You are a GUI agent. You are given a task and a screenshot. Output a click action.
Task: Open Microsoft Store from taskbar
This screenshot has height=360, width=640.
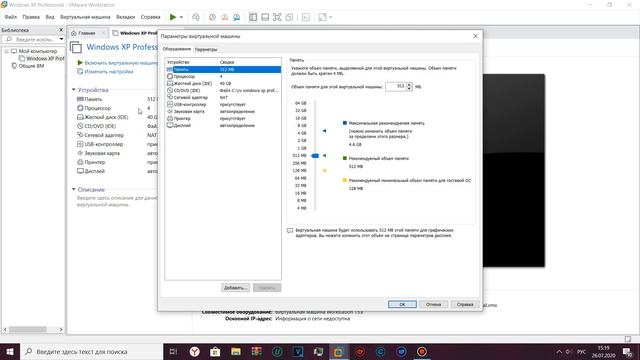215,351
